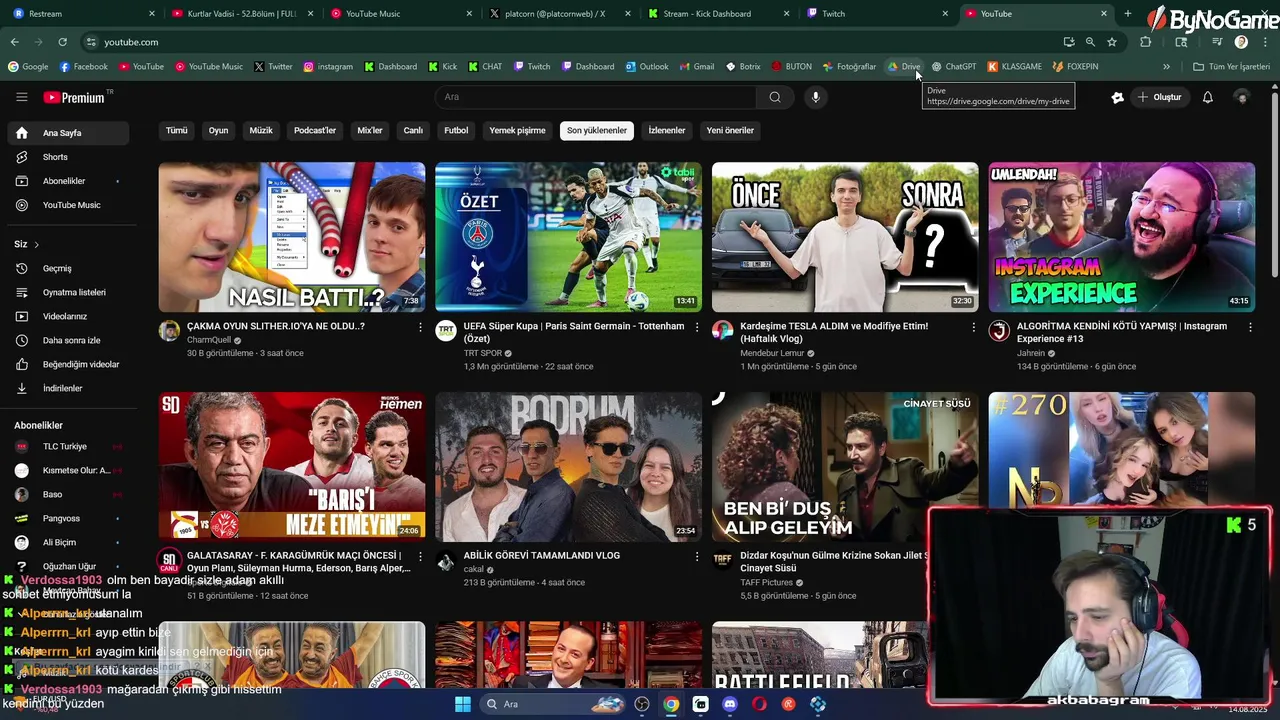Switch to the Kurtlar Vadisi browser tab
1280x720 pixels.
click(243, 14)
